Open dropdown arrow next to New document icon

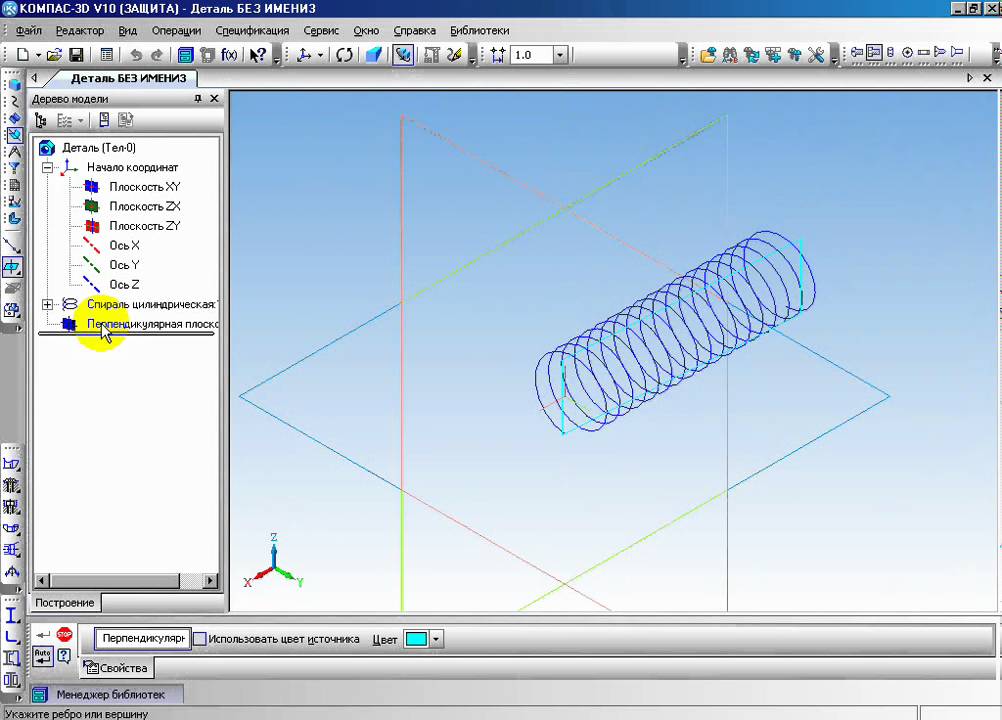coord(38,55)
